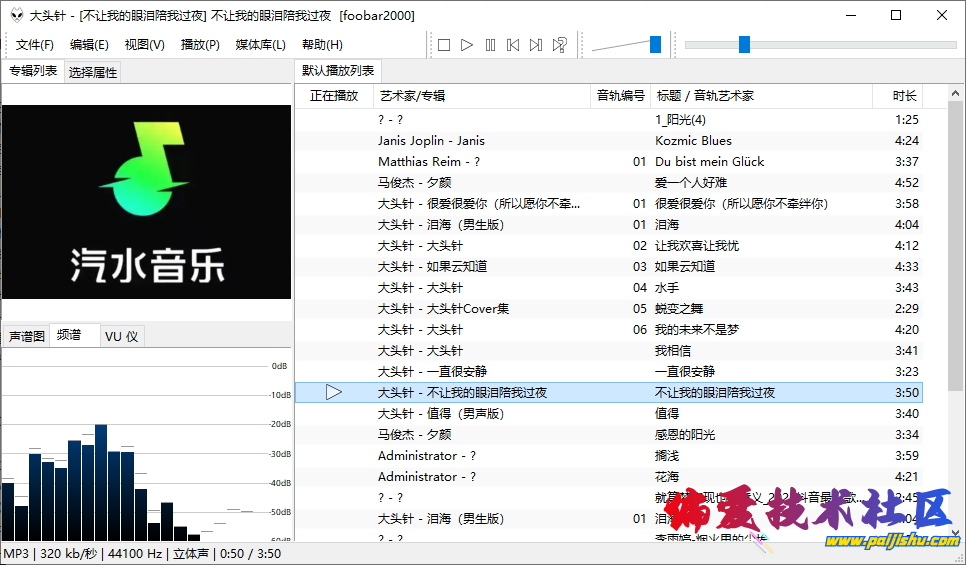Sort by the 时长 column header

click(898, 96)
